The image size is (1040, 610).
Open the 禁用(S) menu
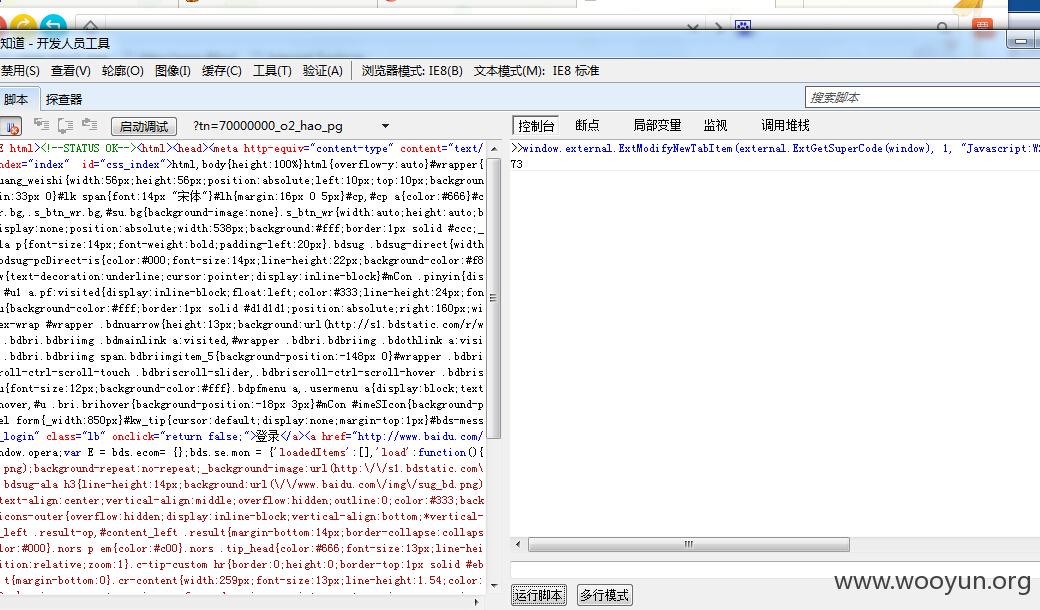20,71
